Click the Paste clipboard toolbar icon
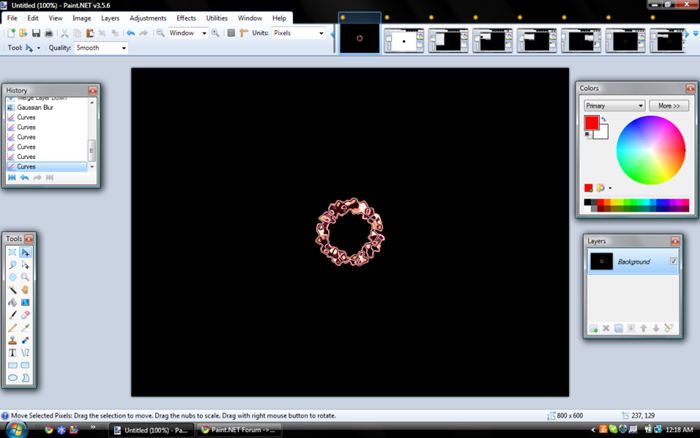 (90, 33)
